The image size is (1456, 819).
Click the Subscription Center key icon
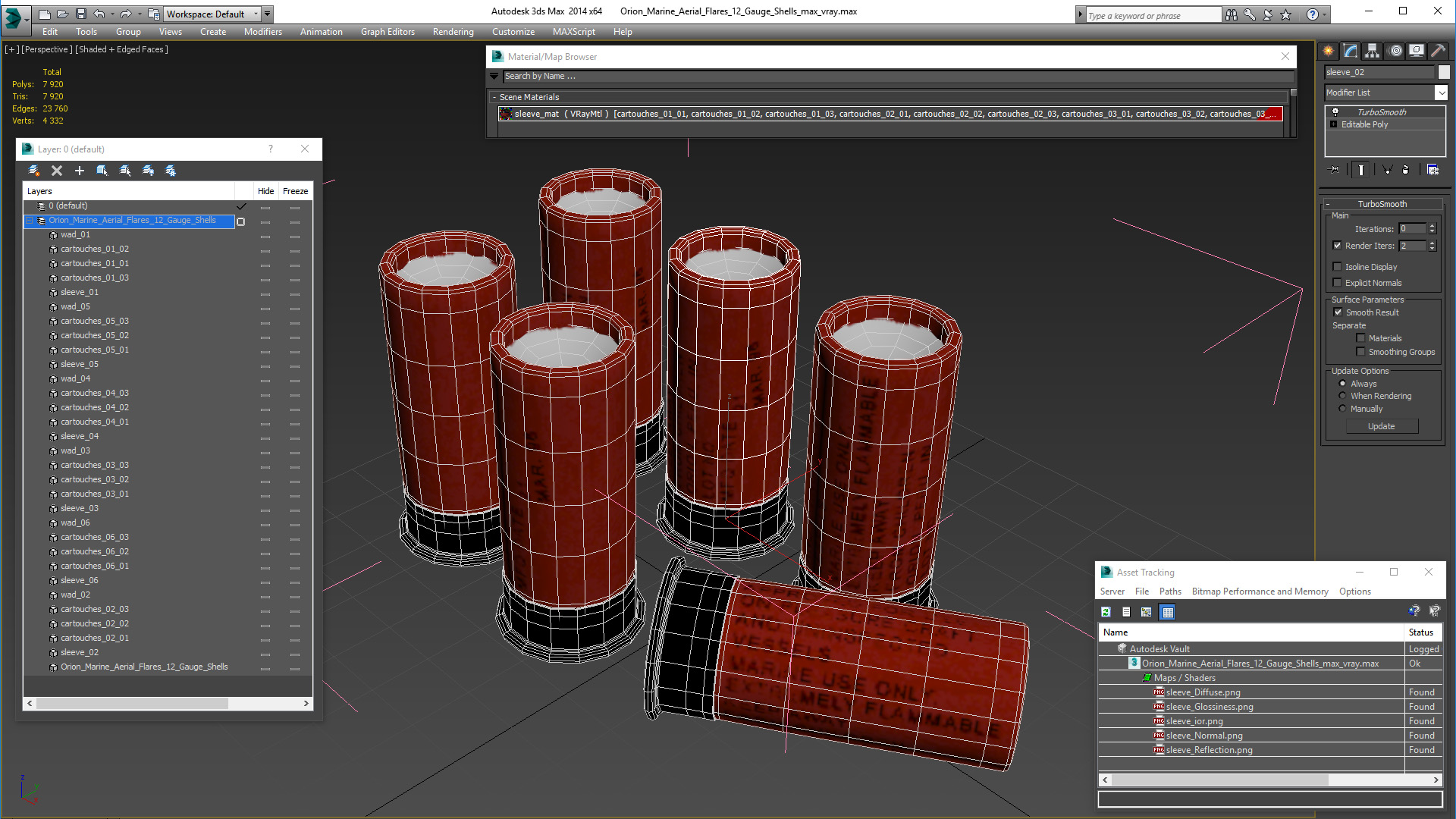[1250, 14]
